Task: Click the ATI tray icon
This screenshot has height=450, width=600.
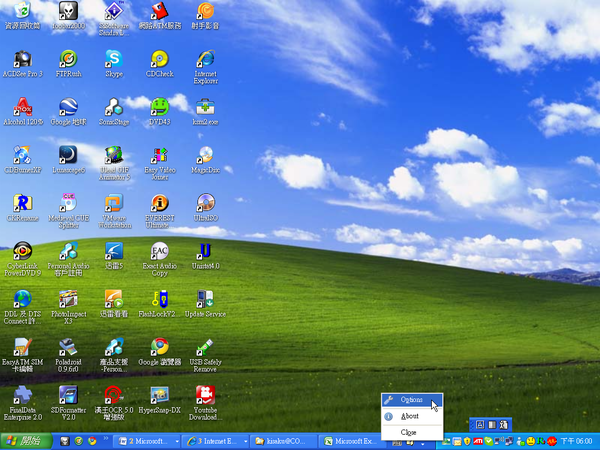Action: point(478,441)
